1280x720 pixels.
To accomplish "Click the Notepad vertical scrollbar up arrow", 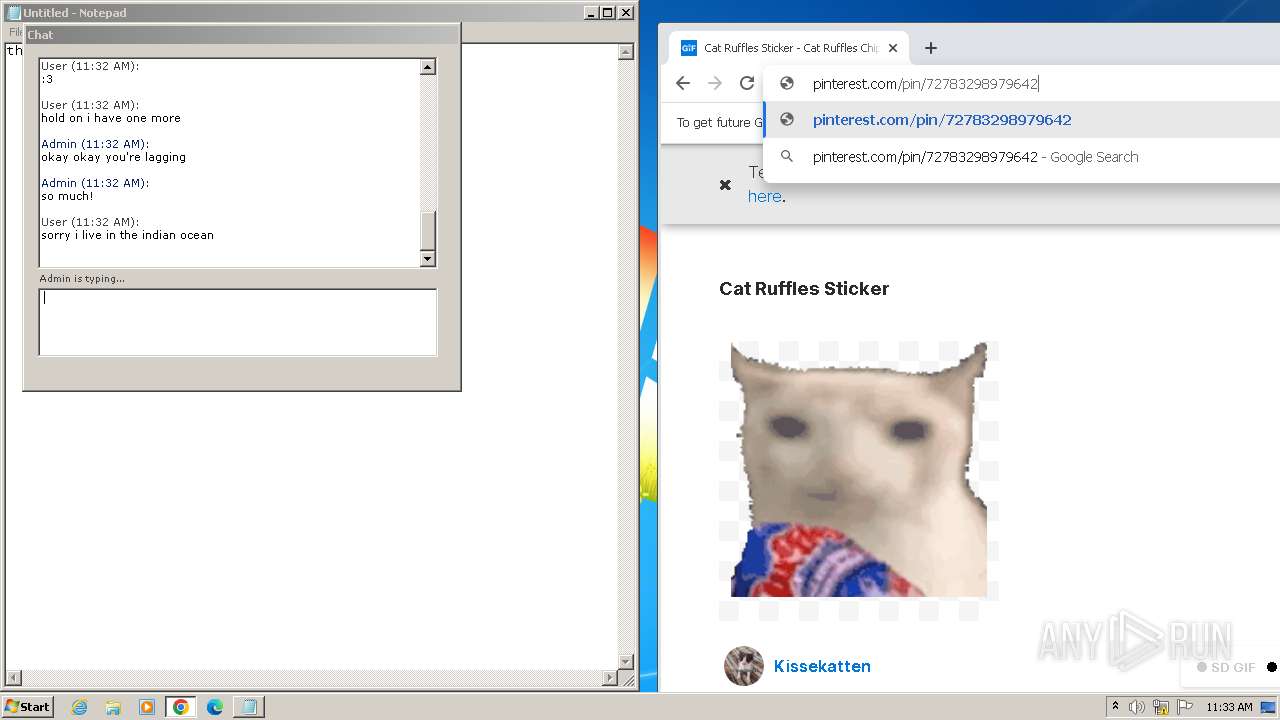I will click(x=627, y=52).
